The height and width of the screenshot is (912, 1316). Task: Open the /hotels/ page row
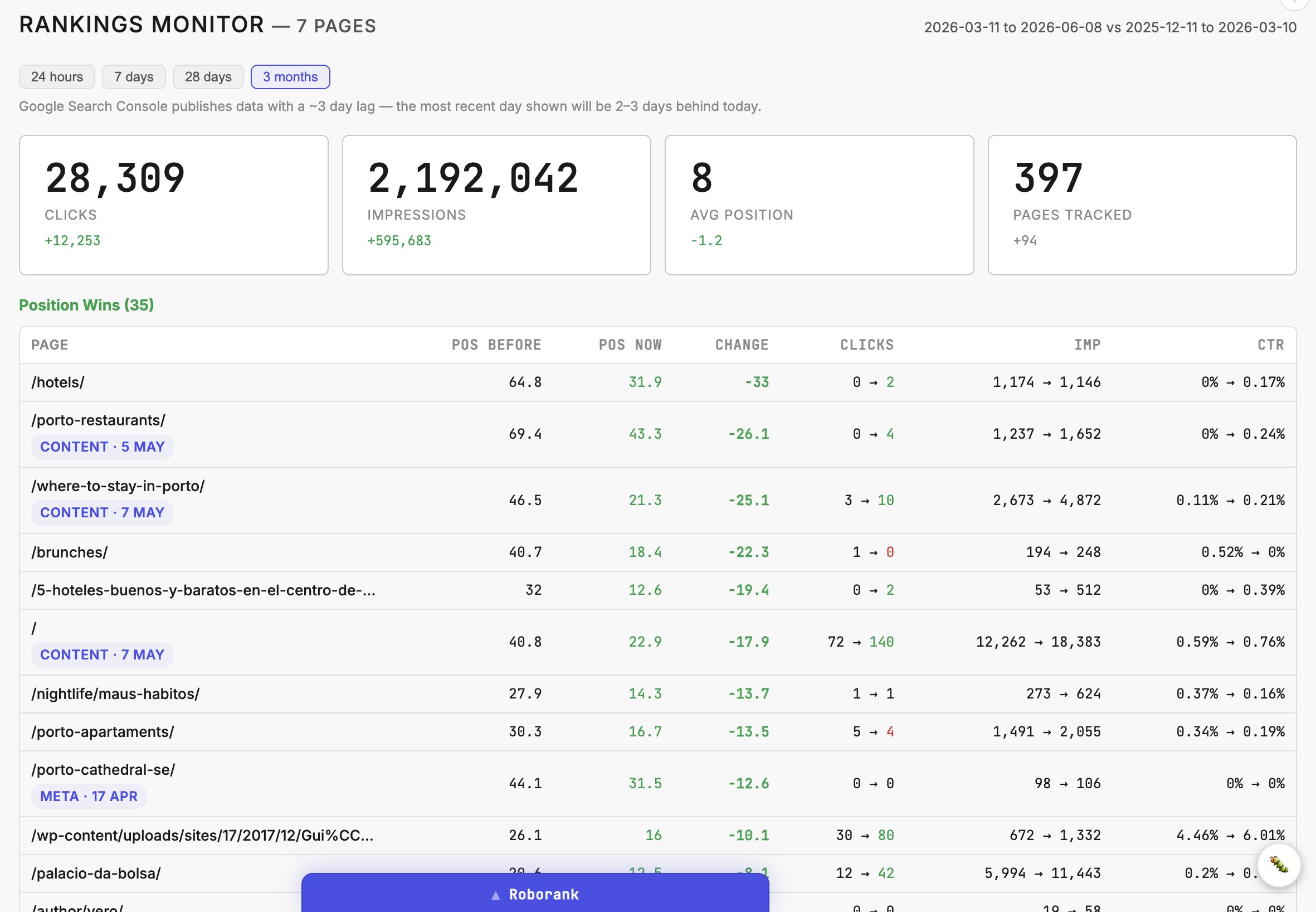[x=657, y=382]
